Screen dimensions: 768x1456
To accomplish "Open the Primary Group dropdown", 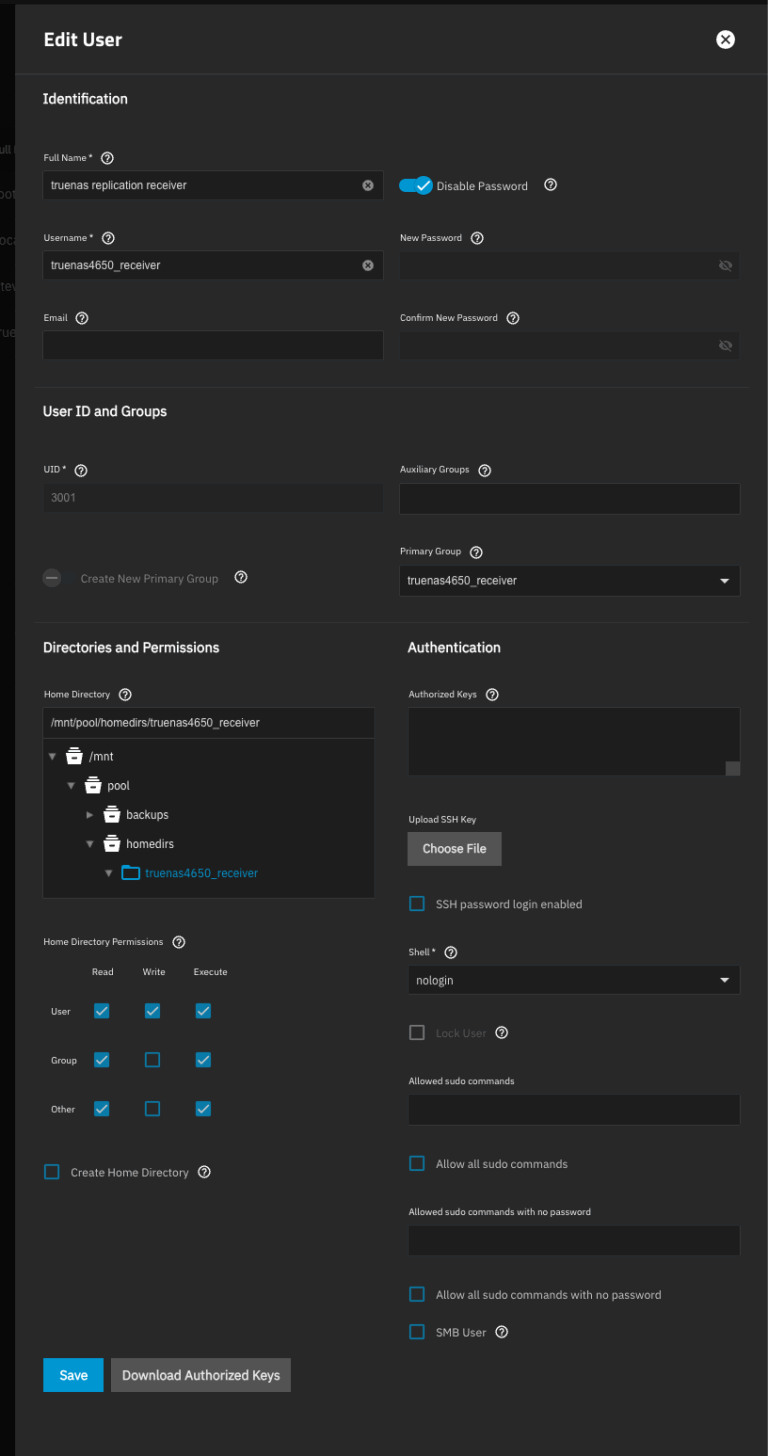I will point(569,581).
